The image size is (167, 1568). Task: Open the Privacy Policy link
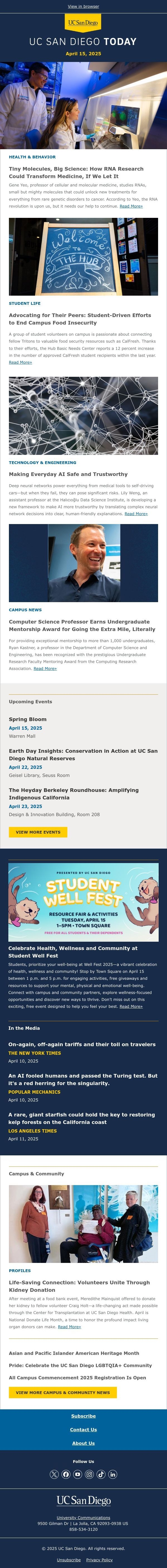99,1560
